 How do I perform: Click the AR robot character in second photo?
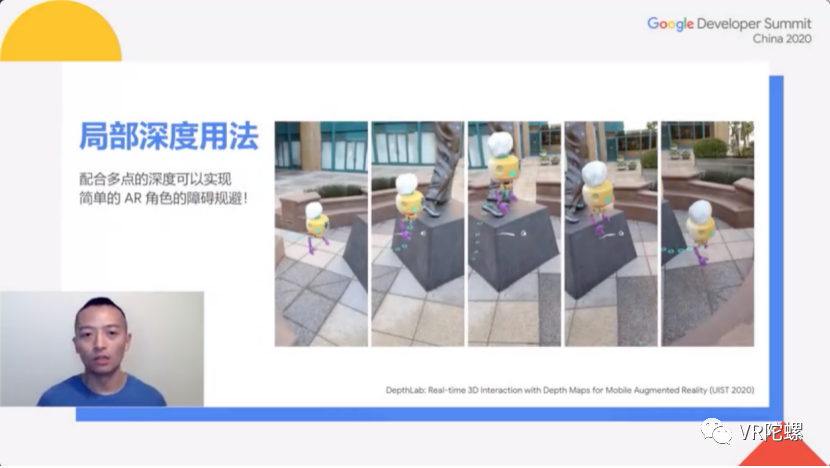[x=408, y=199]
